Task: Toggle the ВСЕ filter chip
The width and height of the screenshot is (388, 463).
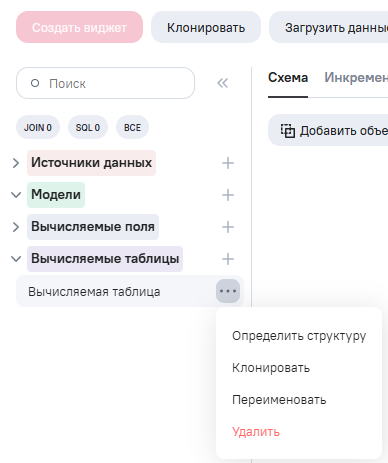Action: coord(132,127)
